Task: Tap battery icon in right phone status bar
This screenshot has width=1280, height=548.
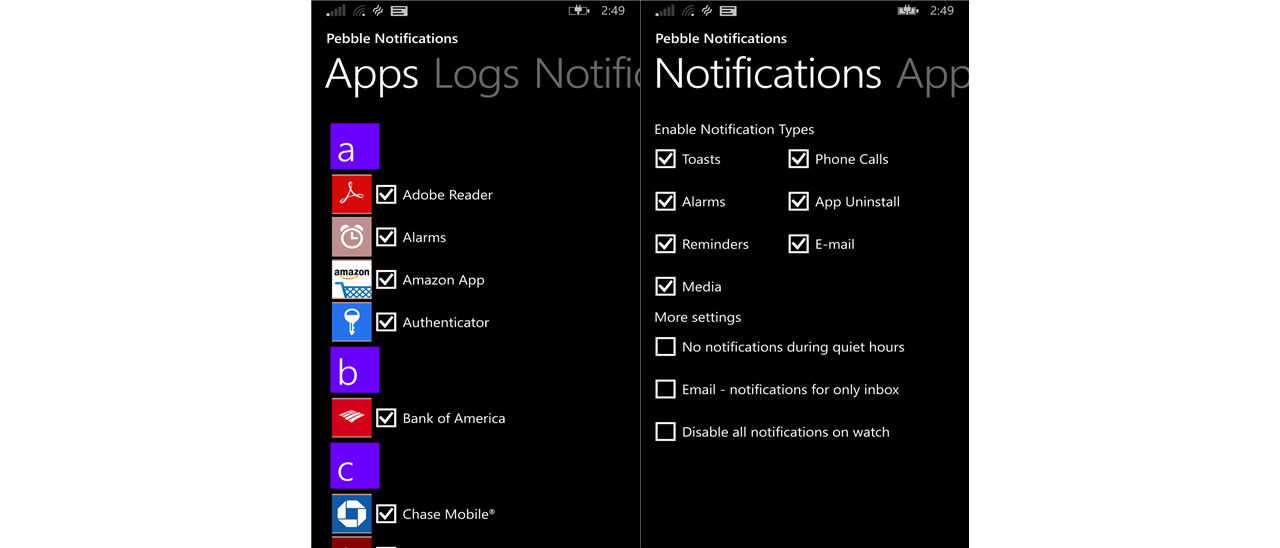Action: pyautogui.click(x=908, y=11)
